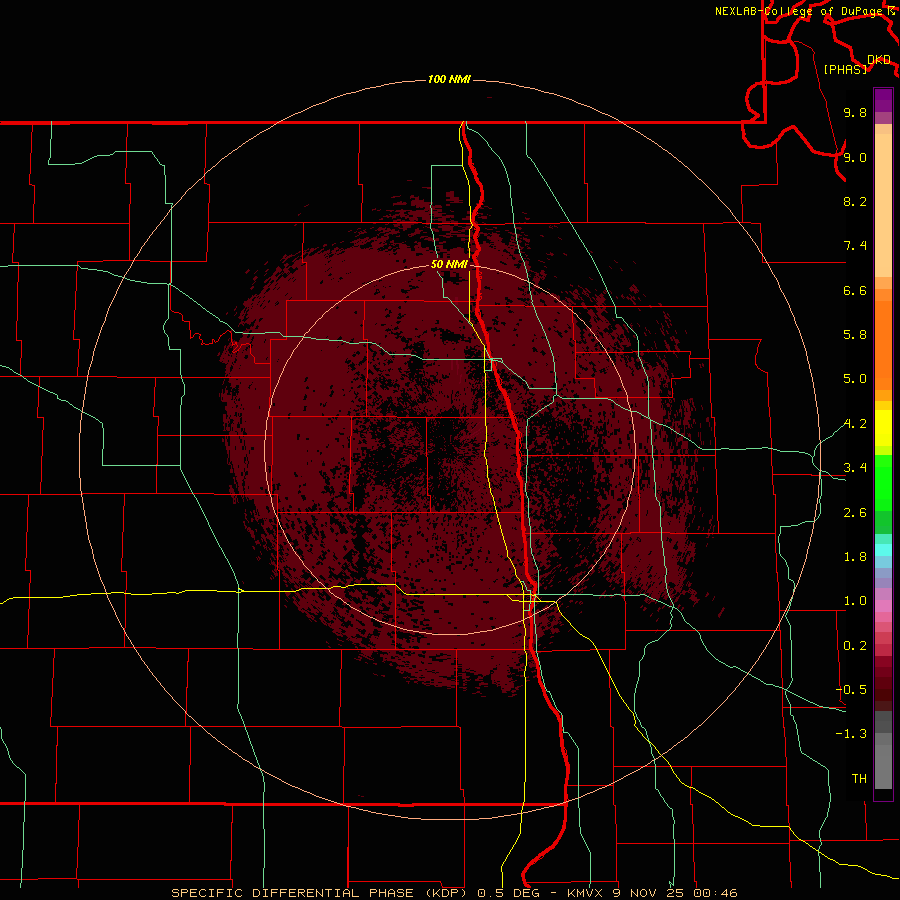Click the purple top segment of color bar
900x900 pixels.
pyautogui.click(x=883, y=100)
